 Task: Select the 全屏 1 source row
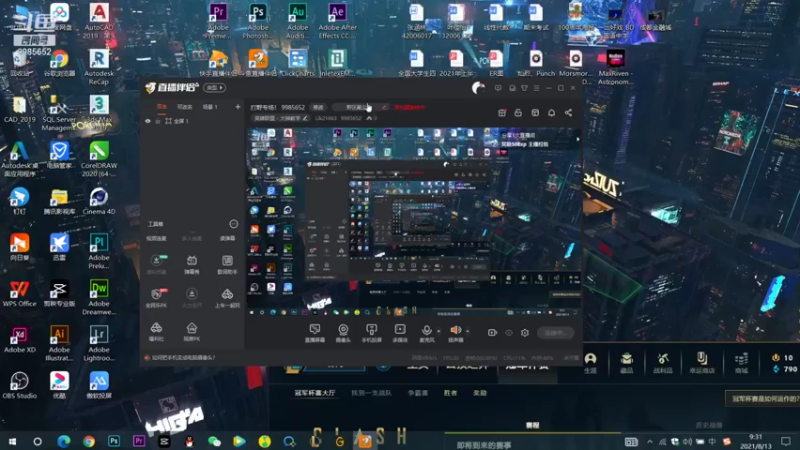pos(191,121)
